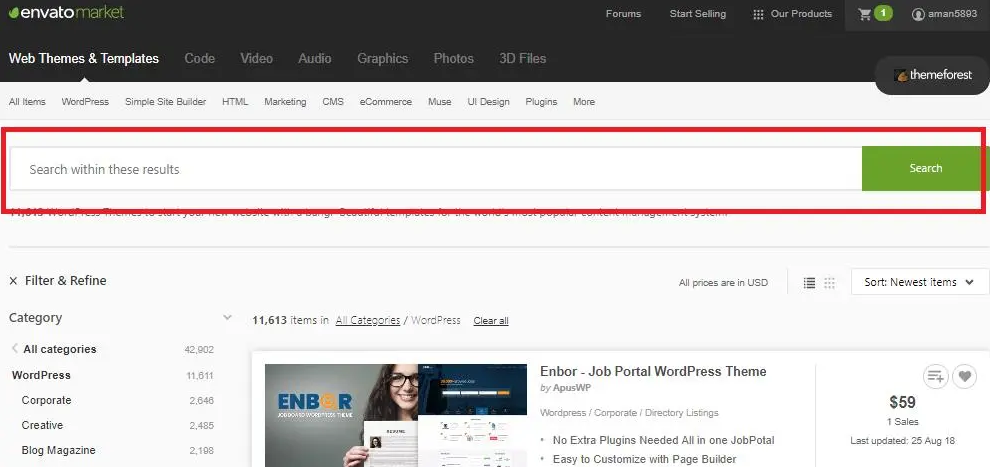Screen dimensions: 990x467
Task: Switch to the Video tab
Action: [x=256, y=59]
